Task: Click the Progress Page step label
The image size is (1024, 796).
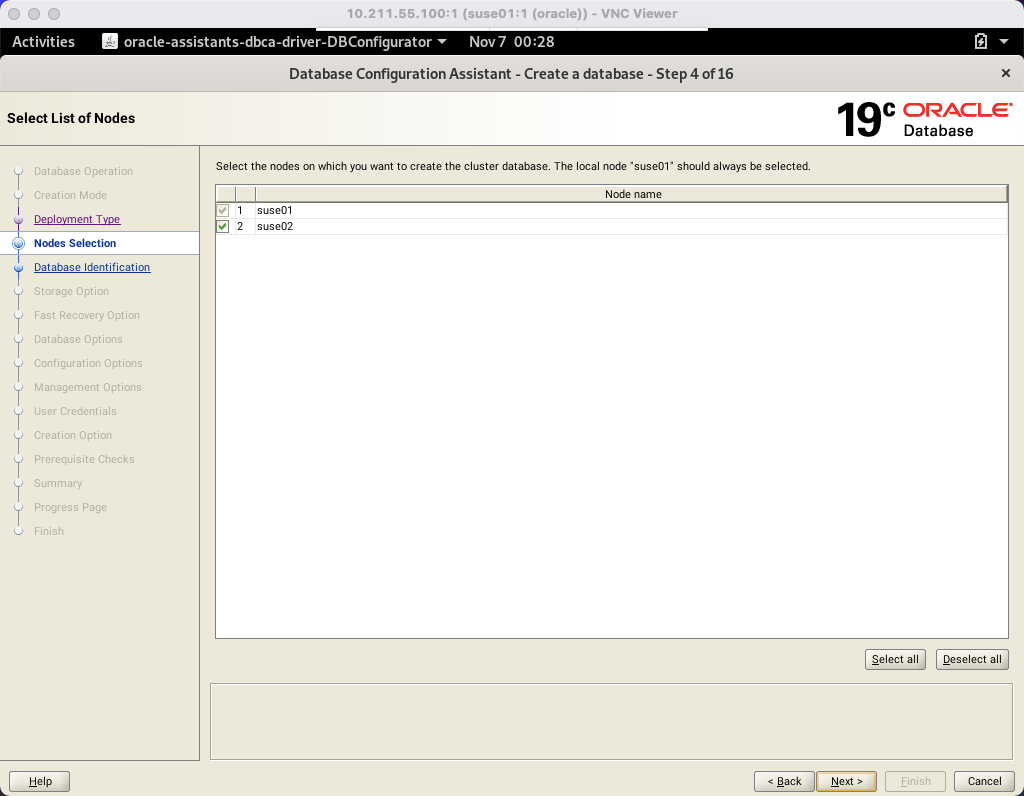Action: pos(70,507)
